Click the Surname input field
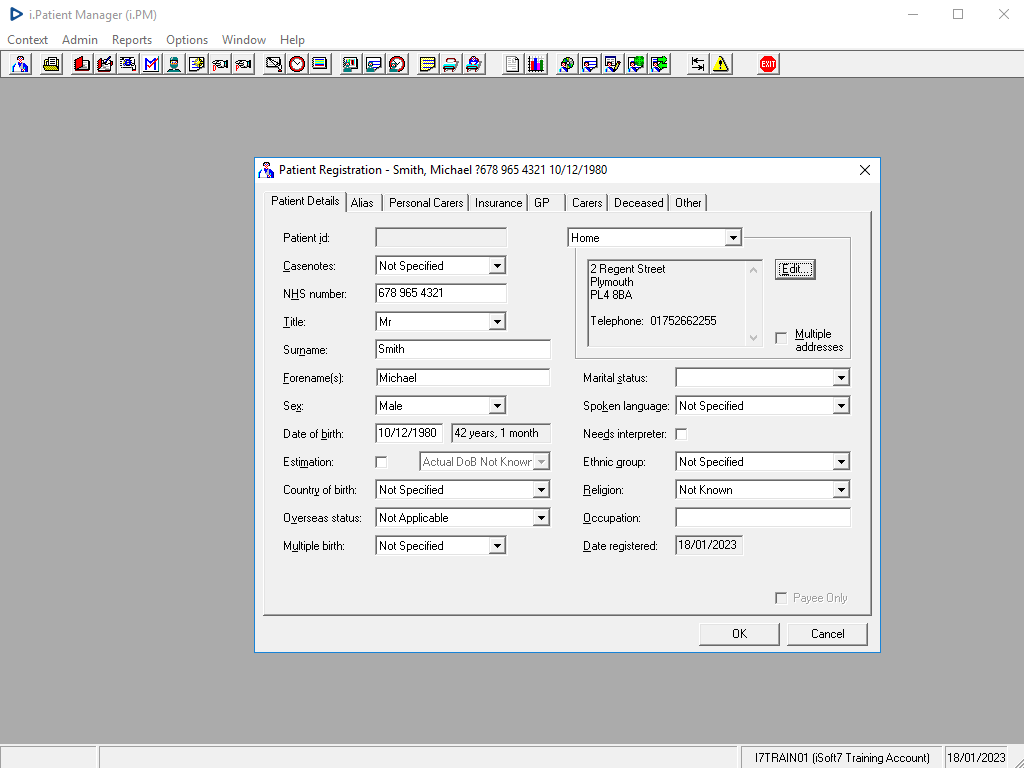 coord(463,349)
